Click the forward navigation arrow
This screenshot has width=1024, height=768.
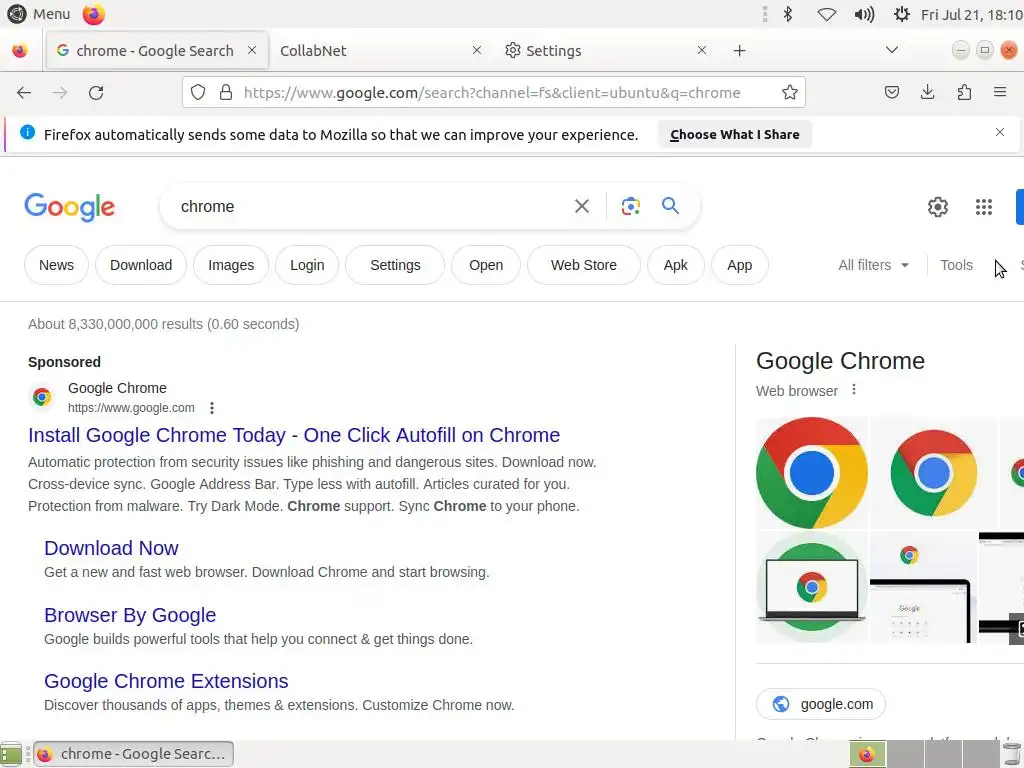(60, 93)
